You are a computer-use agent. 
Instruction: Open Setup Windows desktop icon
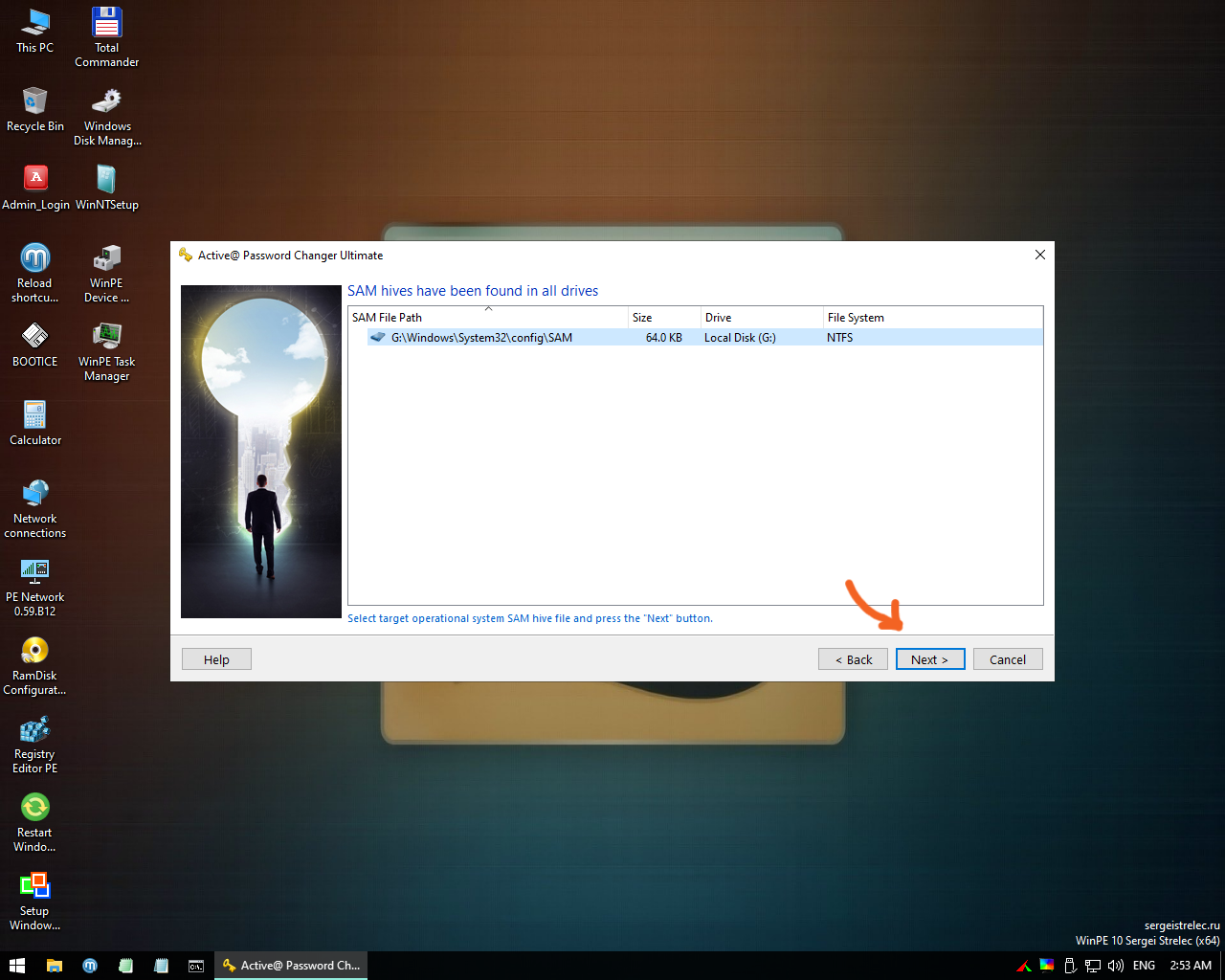[35, 901]
